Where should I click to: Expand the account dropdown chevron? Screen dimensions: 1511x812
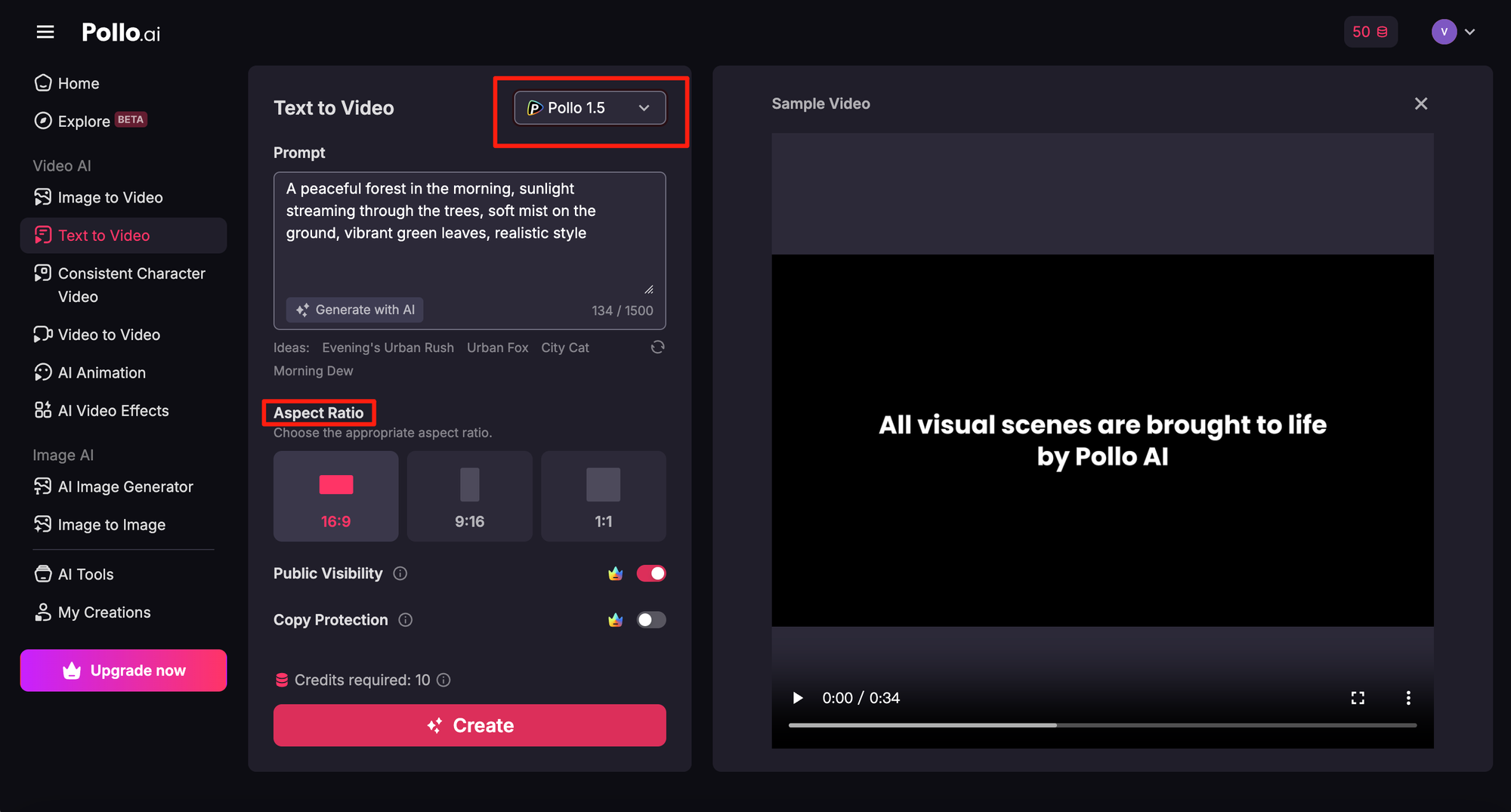pos(1470,32)
